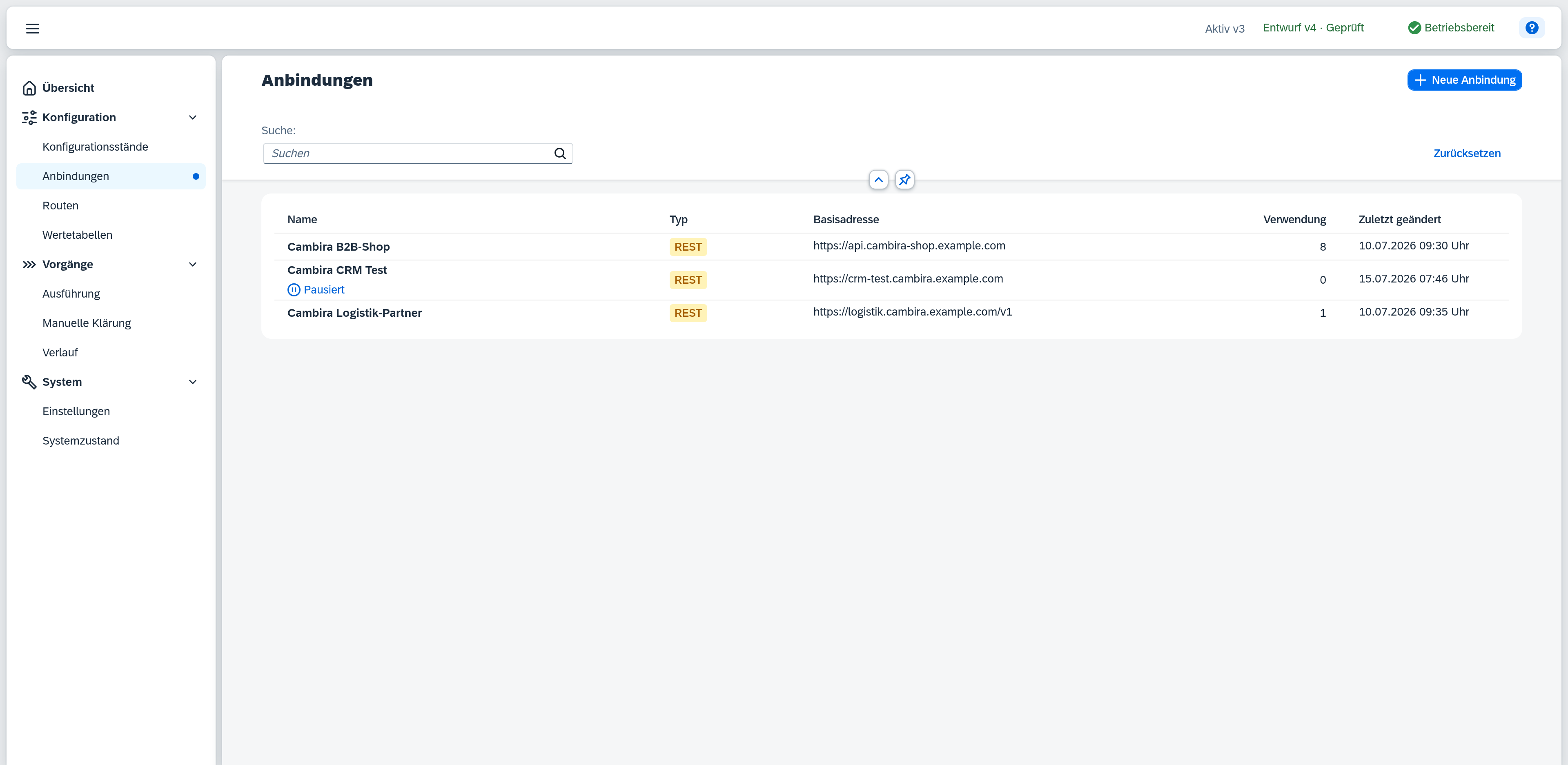Click the Übersicht home icon
Image resolution: width=1568 pixels, height=765 pixels.
[x=29, y=88]
